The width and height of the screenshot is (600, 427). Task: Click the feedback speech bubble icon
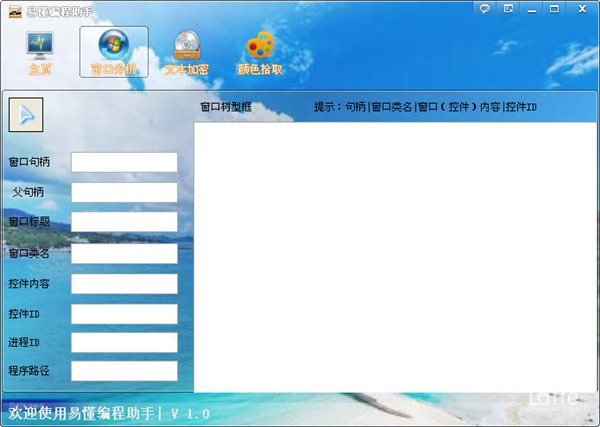(485, 9)
